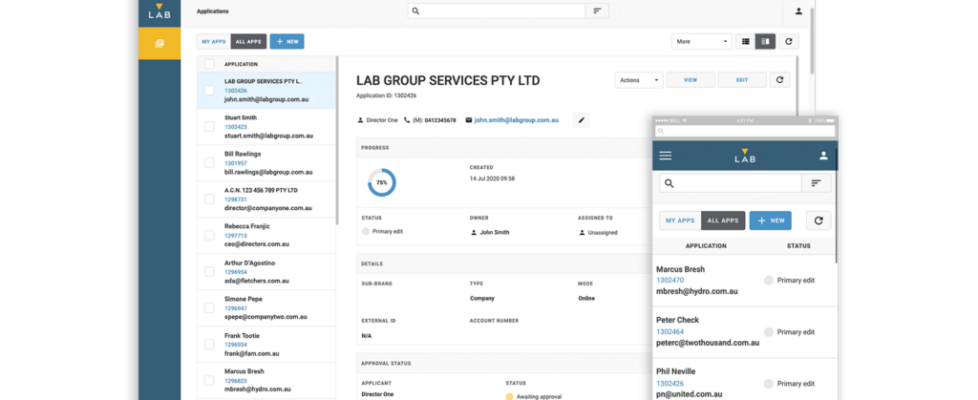Focus the mobile search input field
The image size is (978, 400).
pos(730,183)
